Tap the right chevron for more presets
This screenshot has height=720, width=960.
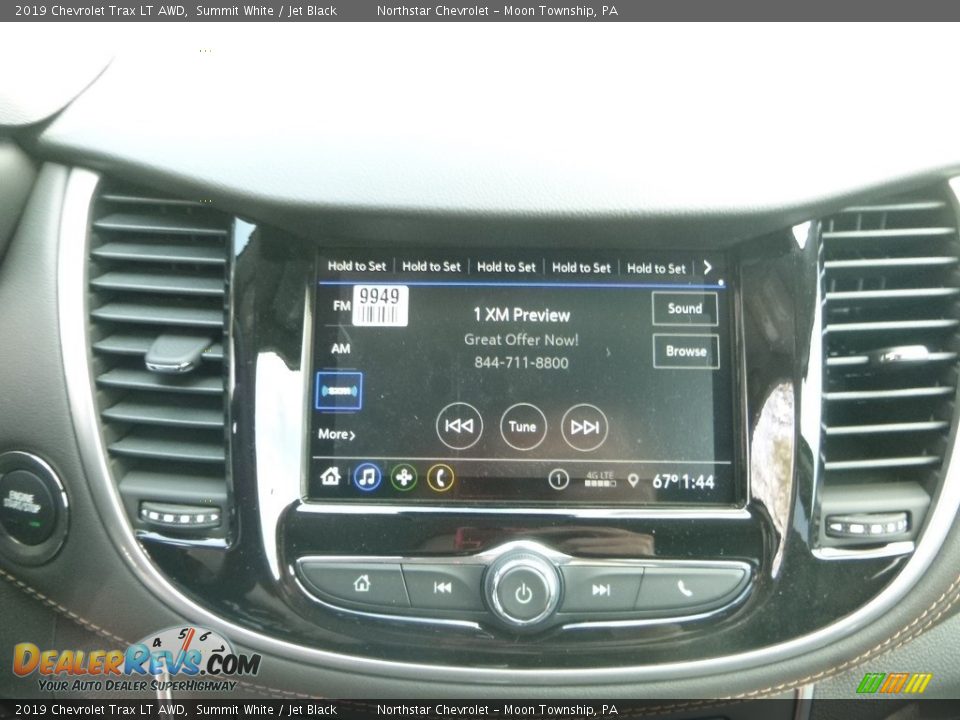point(707,267)
